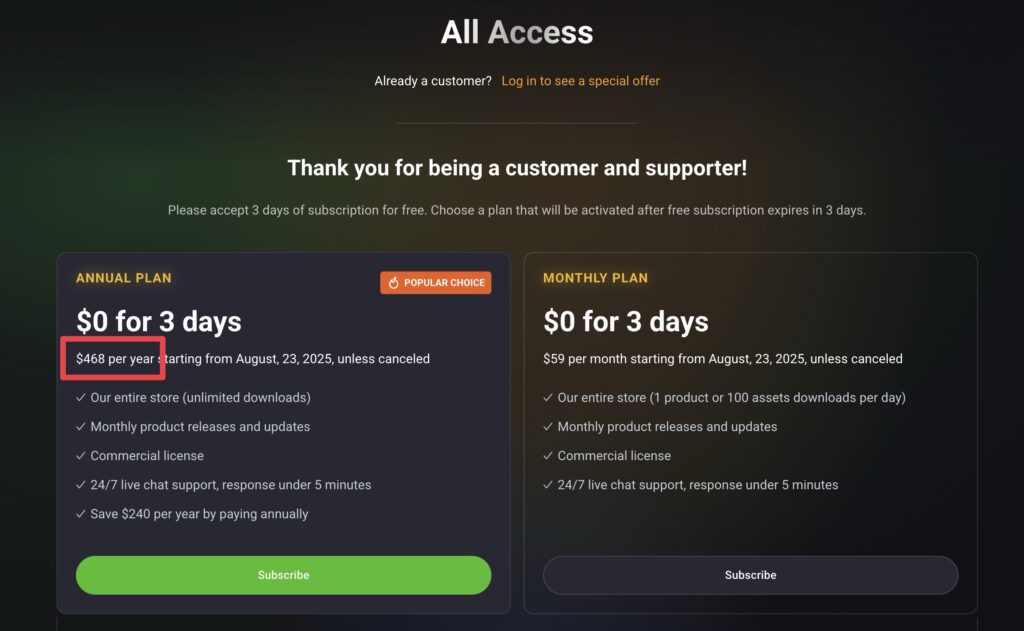1024x631 pixels.
Task: Click checkmark beside annual 24/7 live chat support
Action: tap(81, 485)
